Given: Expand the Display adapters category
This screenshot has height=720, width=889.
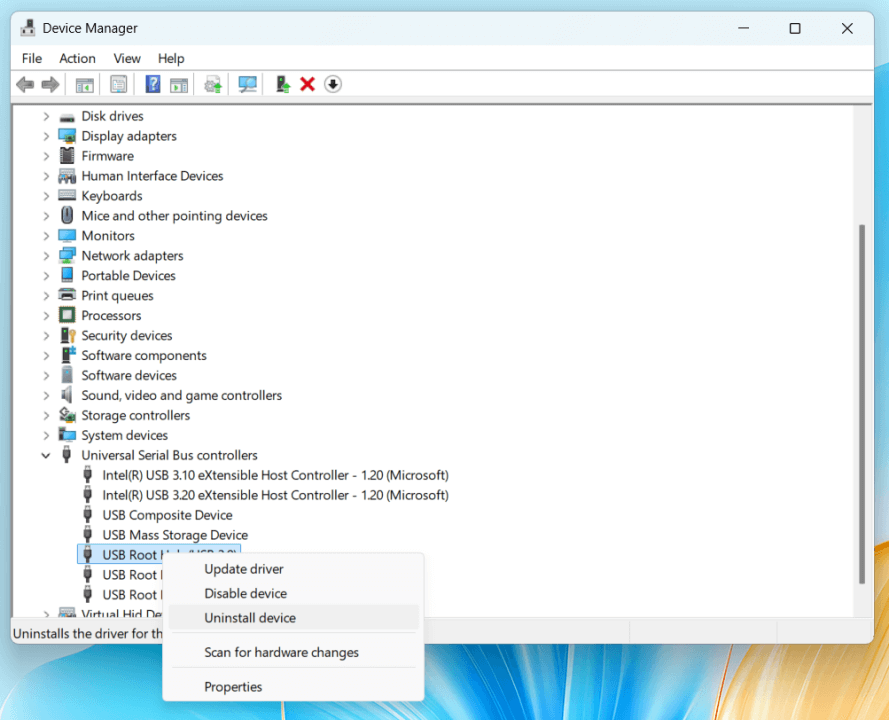Looking at the screenshot, I should click(x=46, y=135).
